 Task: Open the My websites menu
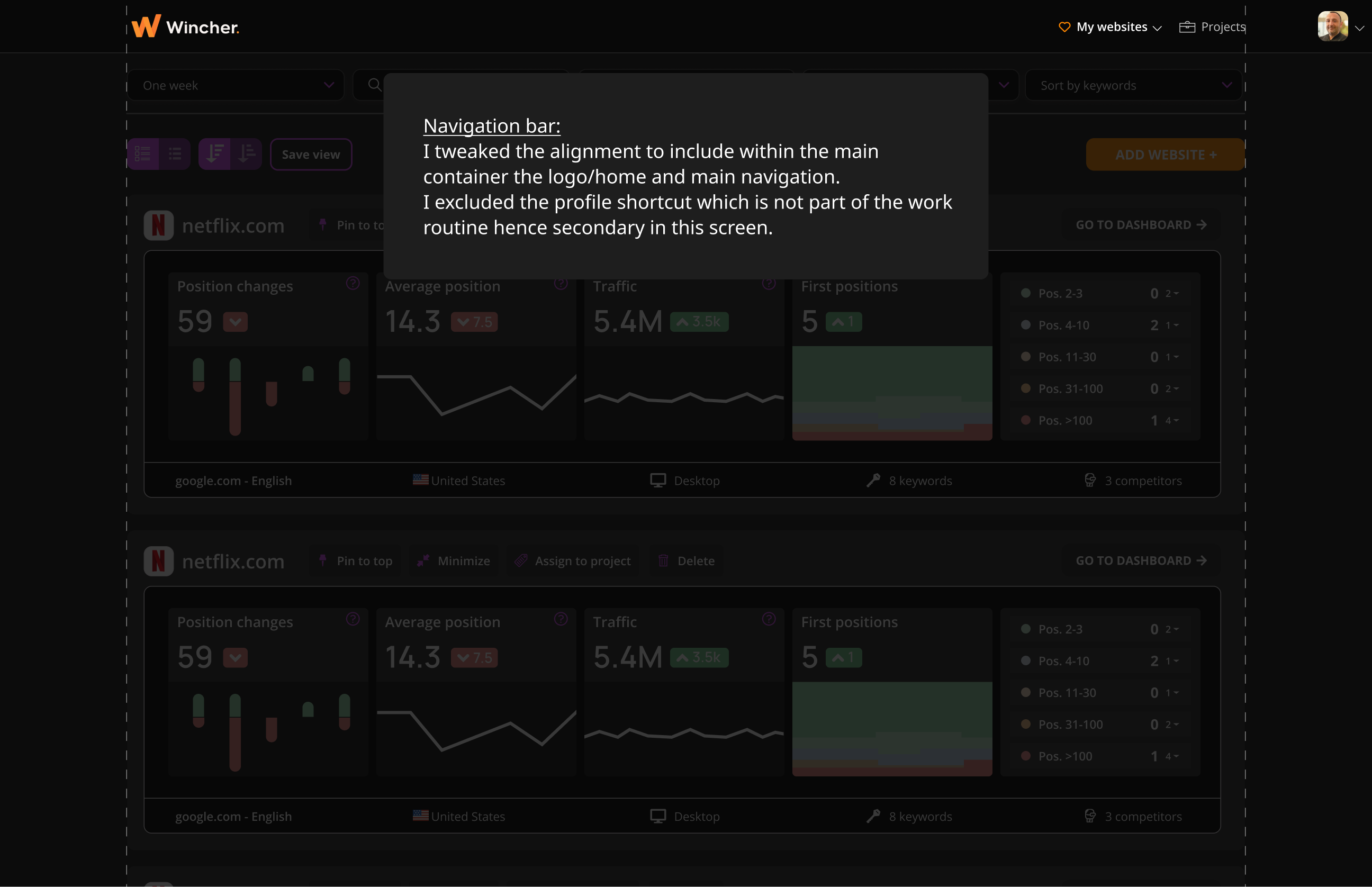coord(1110,26)
